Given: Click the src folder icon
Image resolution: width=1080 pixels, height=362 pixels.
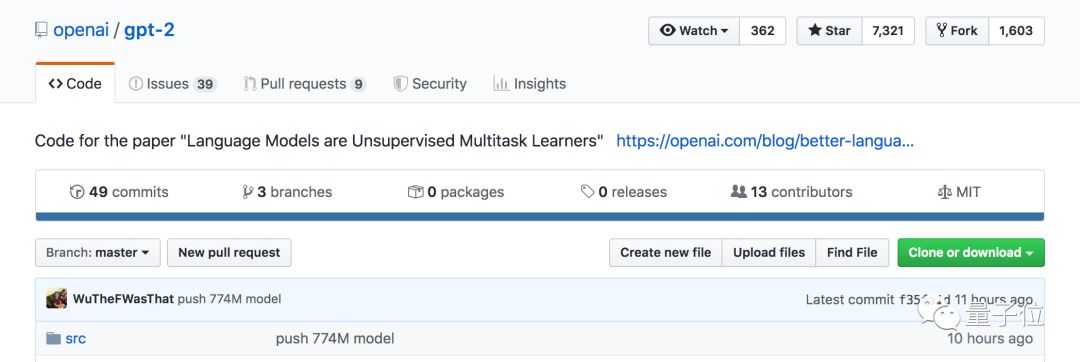Looking at the screenshot, I should click(x=53, y=339).
